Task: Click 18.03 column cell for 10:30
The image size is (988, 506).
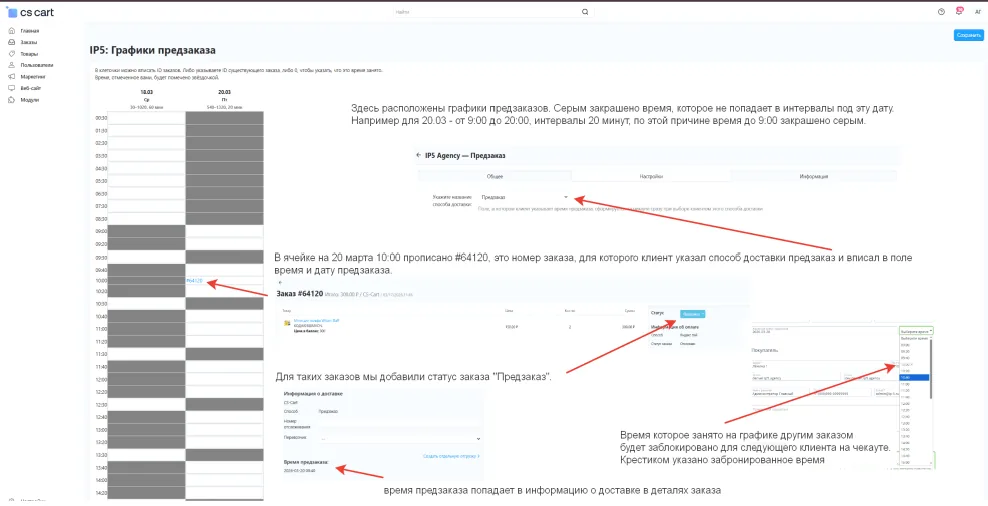Action: coord(146,304)
